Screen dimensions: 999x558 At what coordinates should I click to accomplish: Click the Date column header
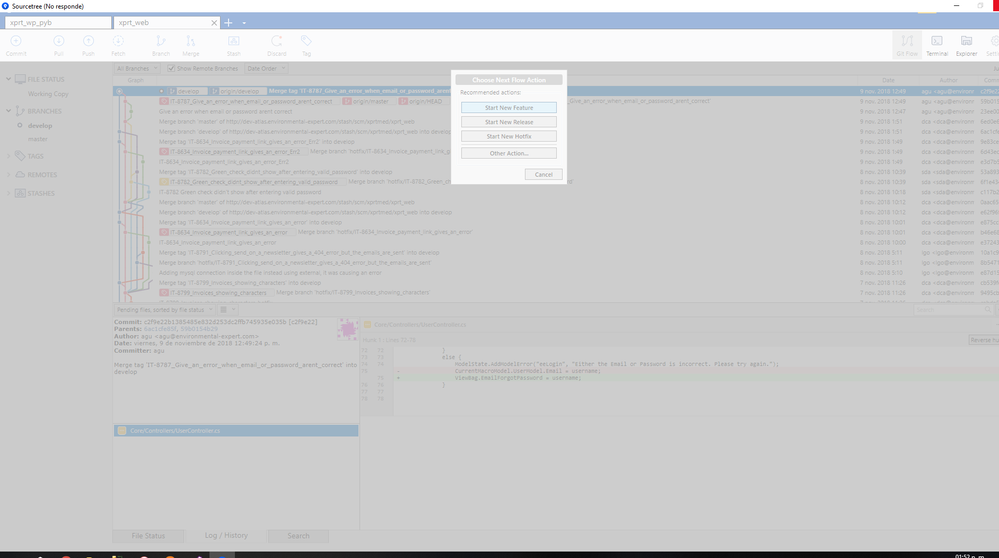[x=888, y=80]
